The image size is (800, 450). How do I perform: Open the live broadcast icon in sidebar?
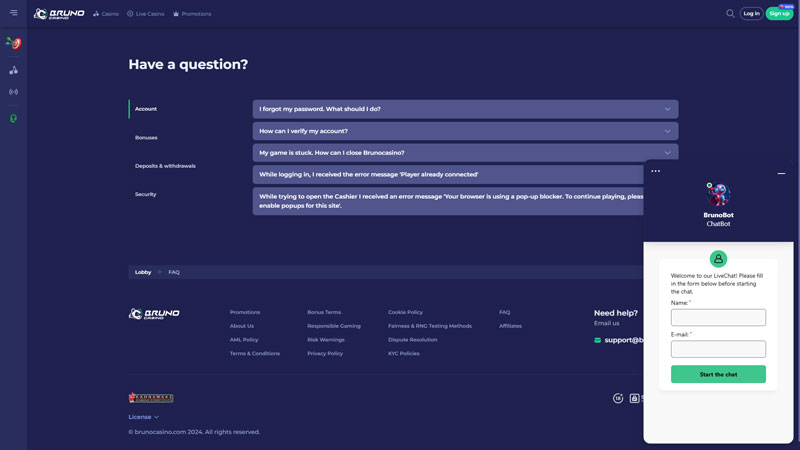pyautogui.click(x=14, y=92)
